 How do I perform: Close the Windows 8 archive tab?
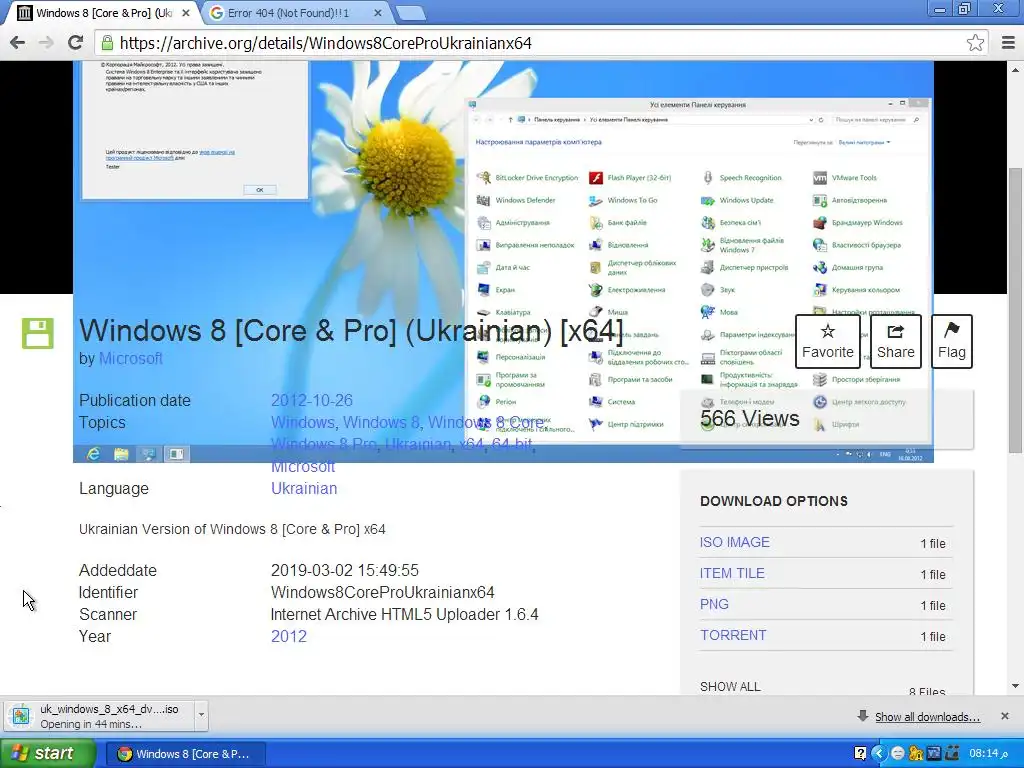tap(185, 13)
